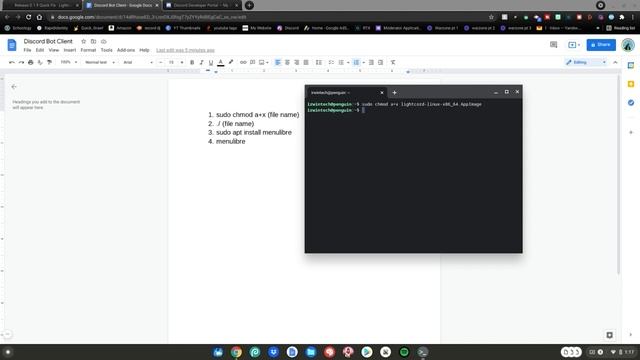
Task: Toggle underline formatting
Action: pos(211,62)
